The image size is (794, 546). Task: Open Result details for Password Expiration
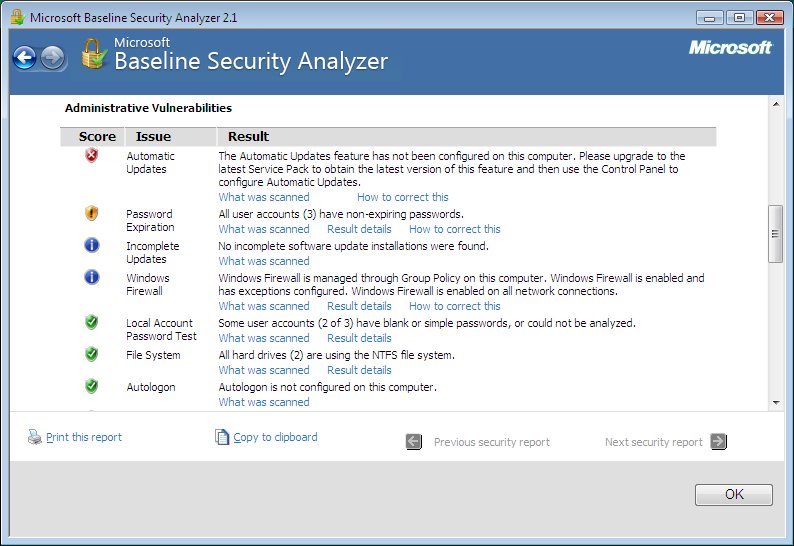click(359, 229)
